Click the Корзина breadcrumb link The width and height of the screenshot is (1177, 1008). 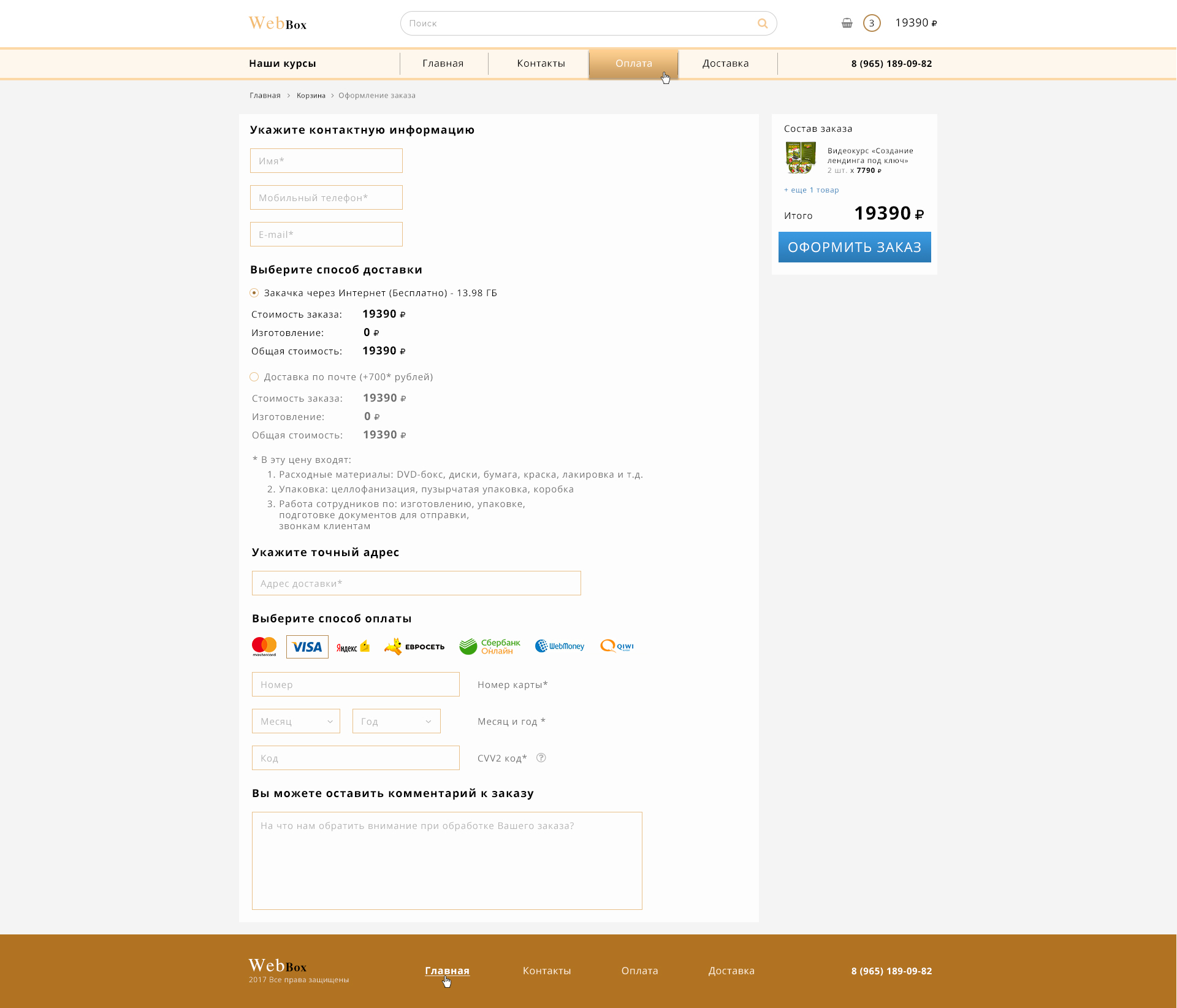coord(311,96)
